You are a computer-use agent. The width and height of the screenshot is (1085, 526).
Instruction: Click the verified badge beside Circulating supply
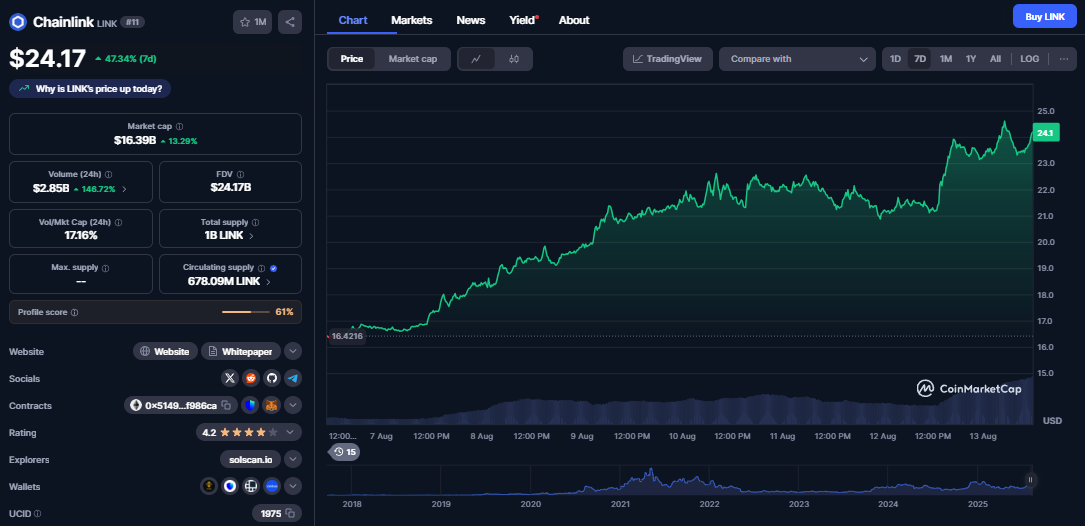pos(273,268)
